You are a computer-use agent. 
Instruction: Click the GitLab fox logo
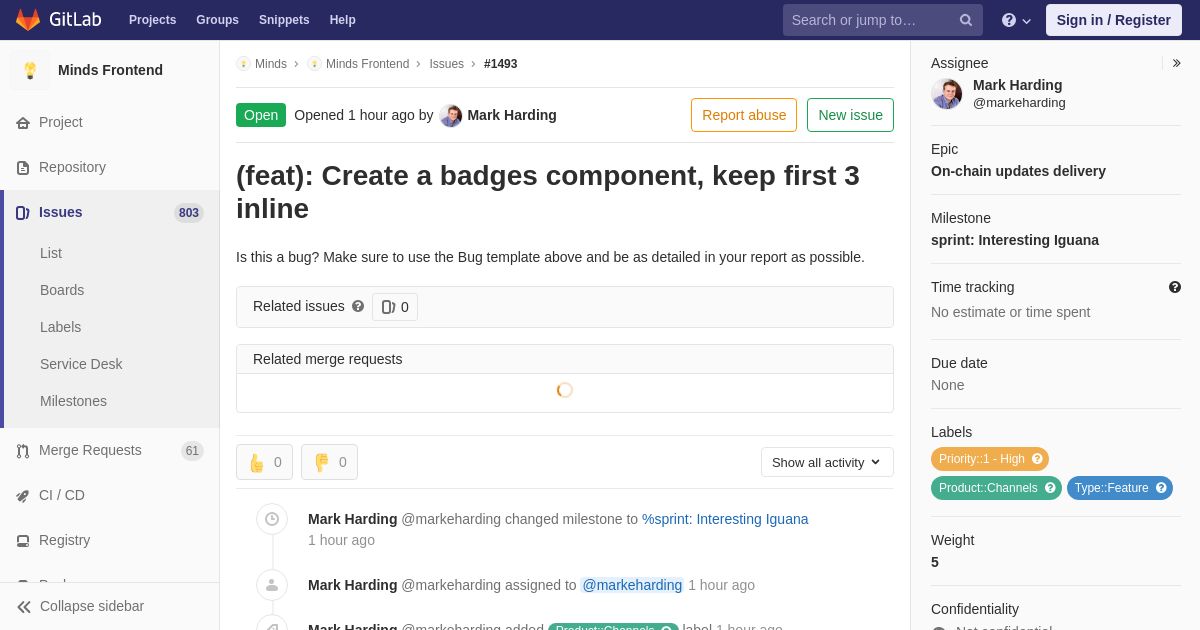coord(28,20)
